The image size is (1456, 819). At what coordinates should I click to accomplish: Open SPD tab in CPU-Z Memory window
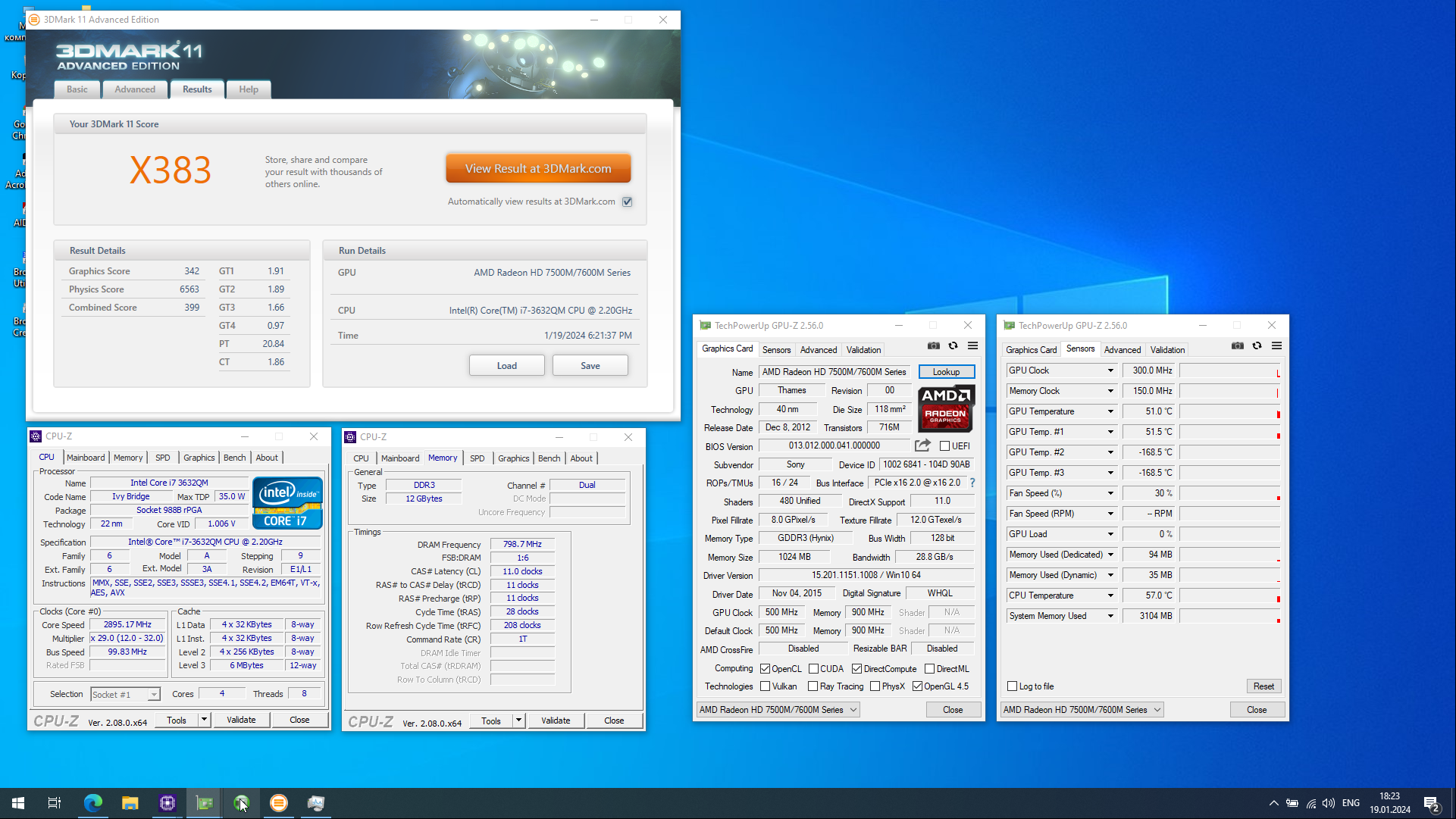[x=478, y=458]
